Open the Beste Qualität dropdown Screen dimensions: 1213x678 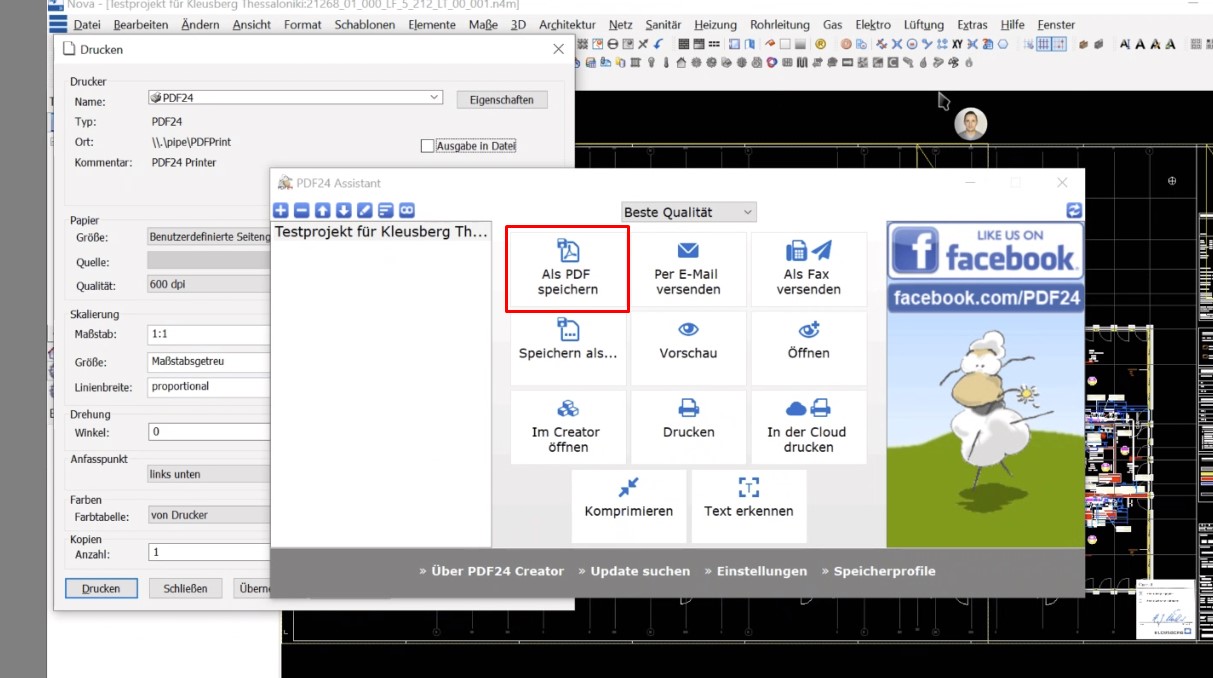click(x=689, y=212)
